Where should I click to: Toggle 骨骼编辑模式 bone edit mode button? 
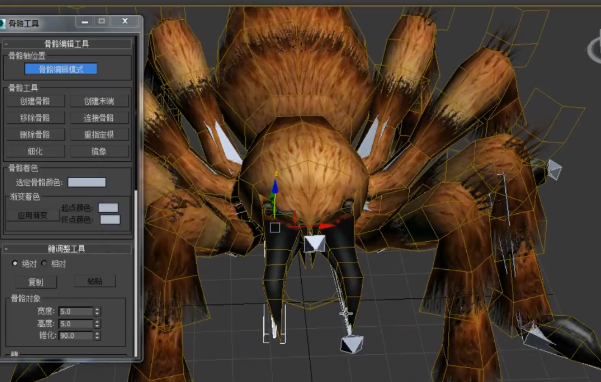pos(61,69)
